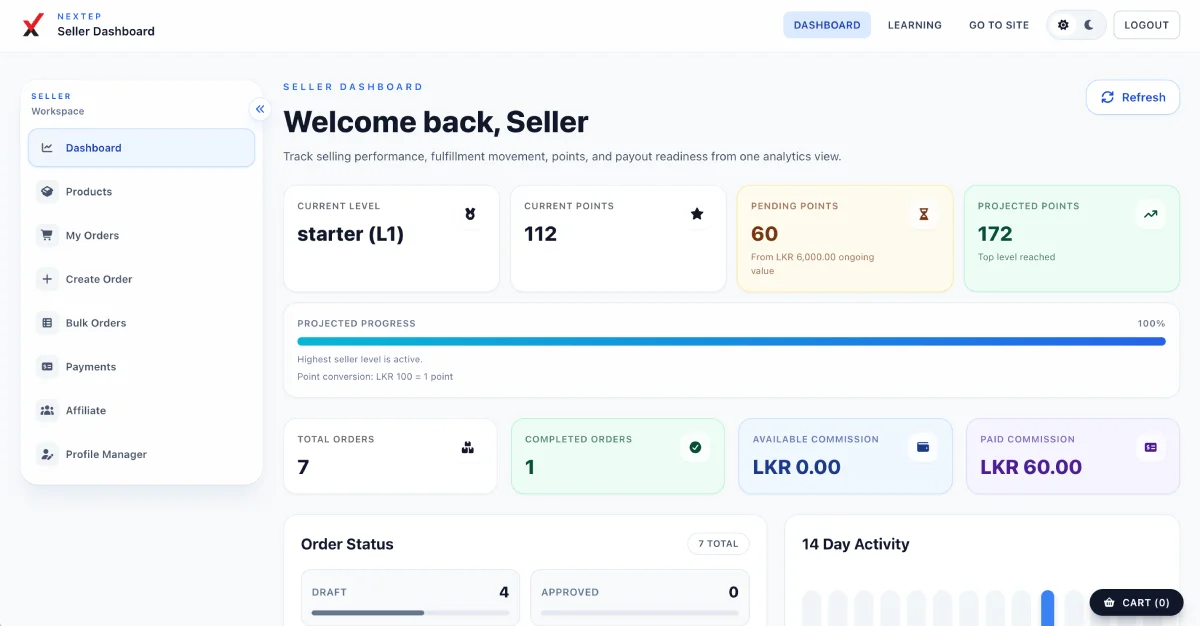Click the 'Point conversion: LKR 100 = 1 point' text

[x=375, y=377]
